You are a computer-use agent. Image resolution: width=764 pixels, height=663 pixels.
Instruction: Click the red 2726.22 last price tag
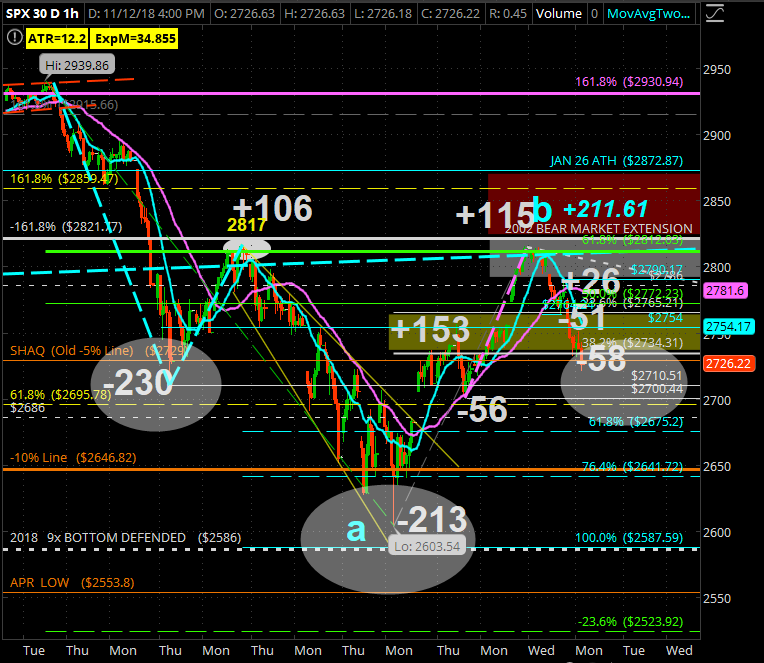pyautogui.click(x=739, y=362)
